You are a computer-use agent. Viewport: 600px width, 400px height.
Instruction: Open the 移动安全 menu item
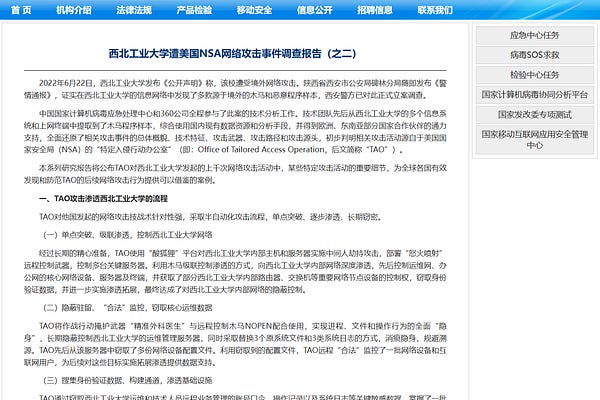click(x=254, y=10)
